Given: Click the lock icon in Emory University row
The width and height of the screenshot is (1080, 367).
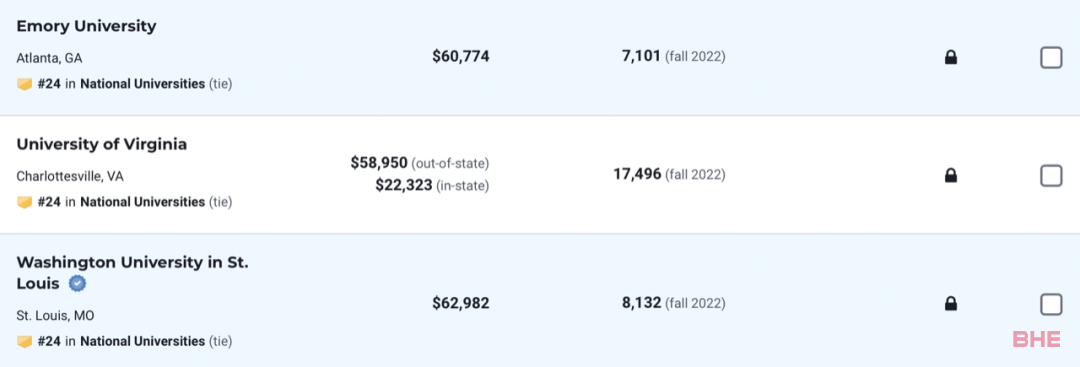Looking at the screenshot, I should [x=951, y=58].
